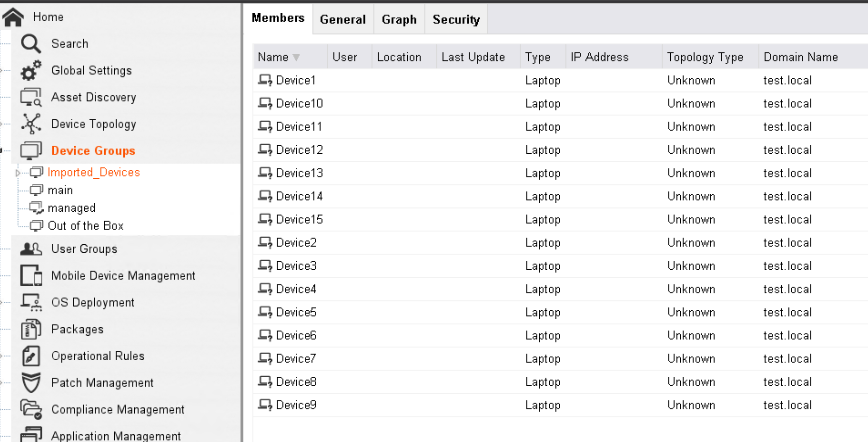Image resolution: width=868 pixels, height=442 pixels.
Task: Click the Home house icon
Action: point(13,17)
